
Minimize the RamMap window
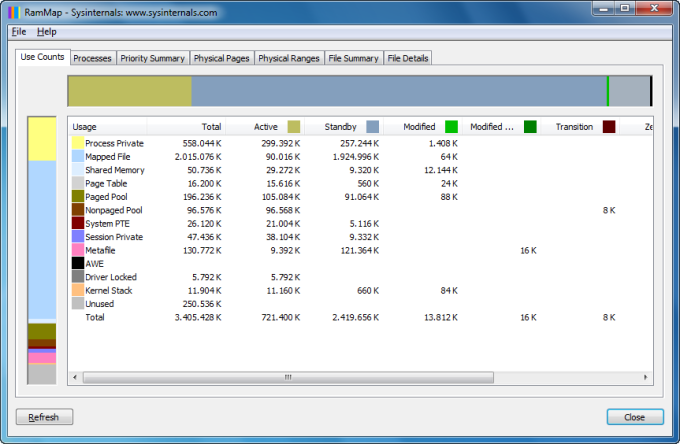[604, 8]
